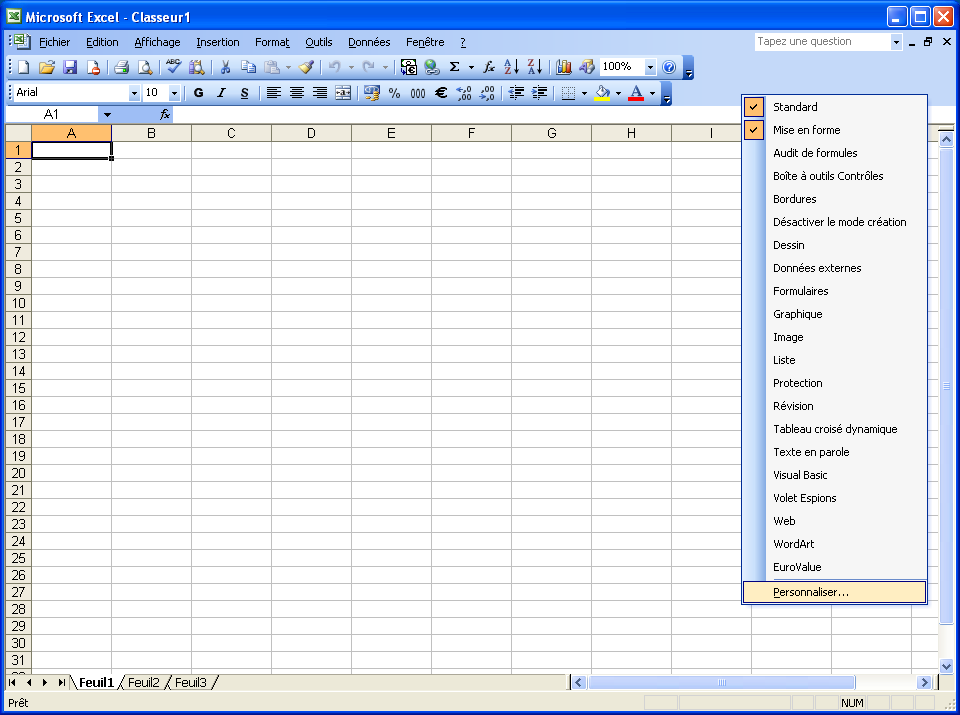The image size is (960, 715).
Task: Click the Print icon in the toolbar
Action: click(x=121, y=67)
